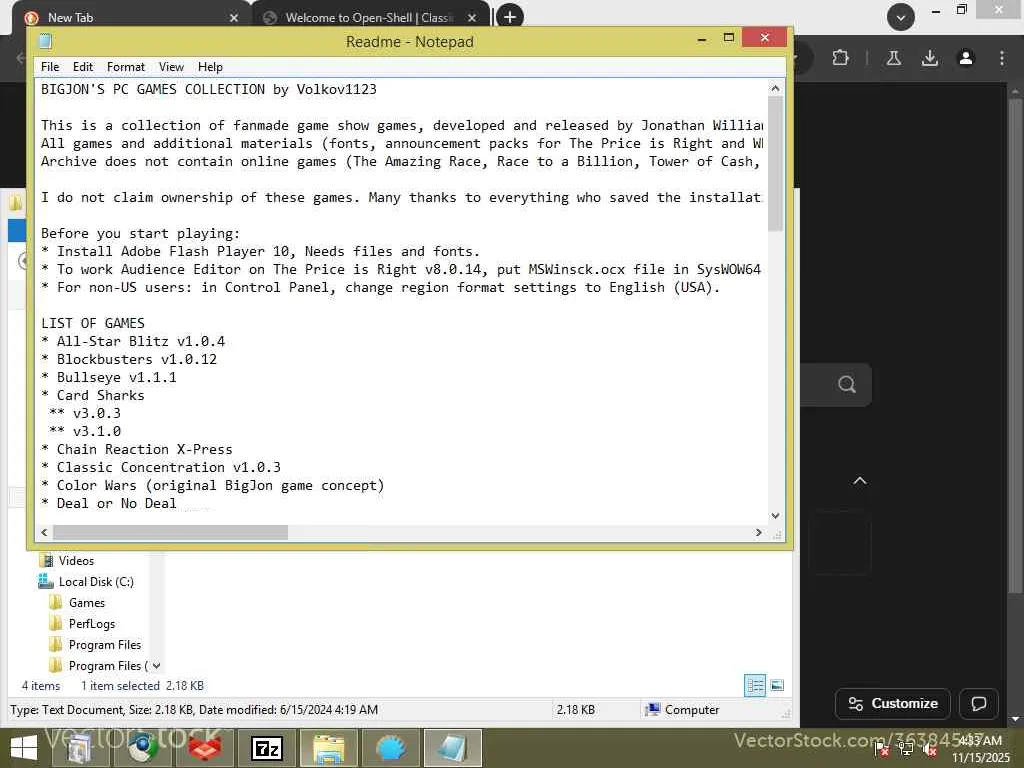The image size is (1024, 768).
Task: Open the red fox taskbar icon
Action: click(204, 748)
